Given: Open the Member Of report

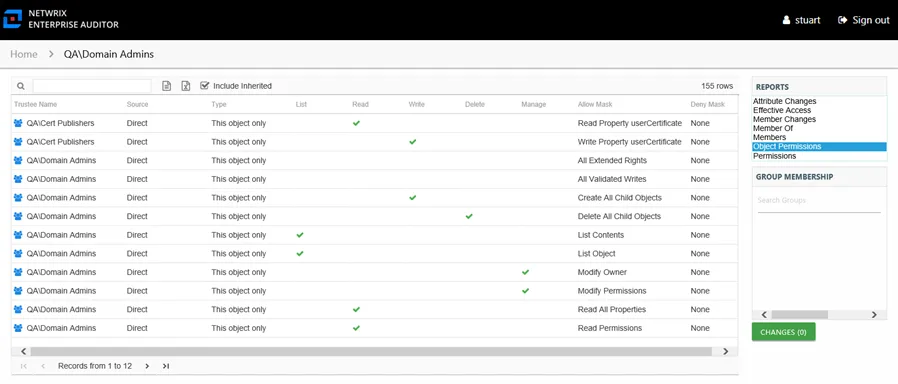Looking at the screenshot, I should (x=773, y=128).
